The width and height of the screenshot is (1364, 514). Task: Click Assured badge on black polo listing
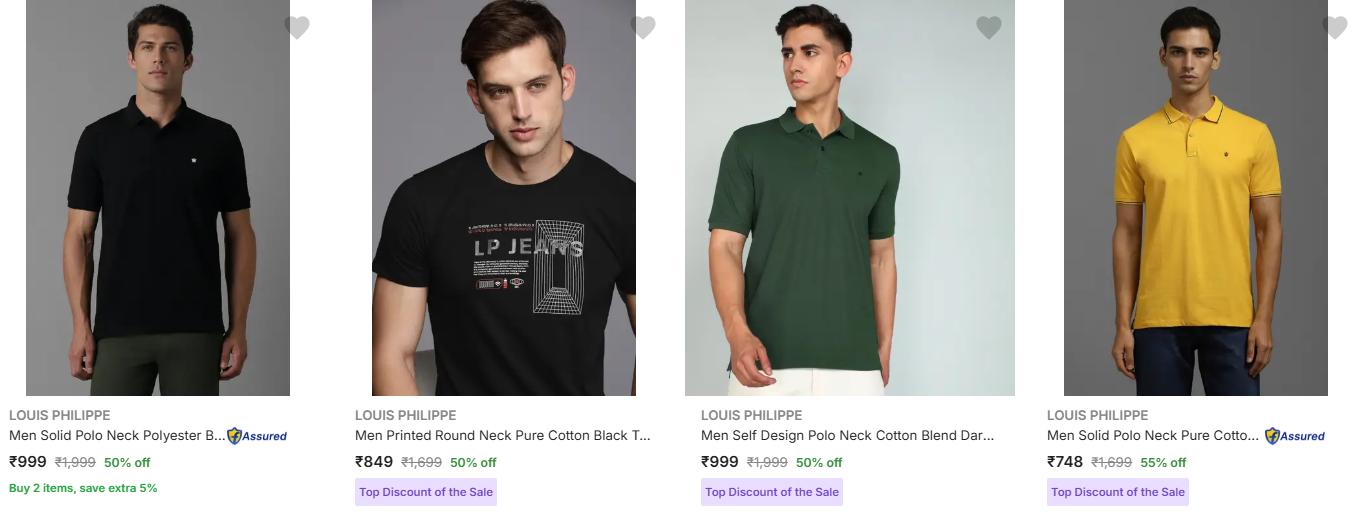click(x=257, y=436)
